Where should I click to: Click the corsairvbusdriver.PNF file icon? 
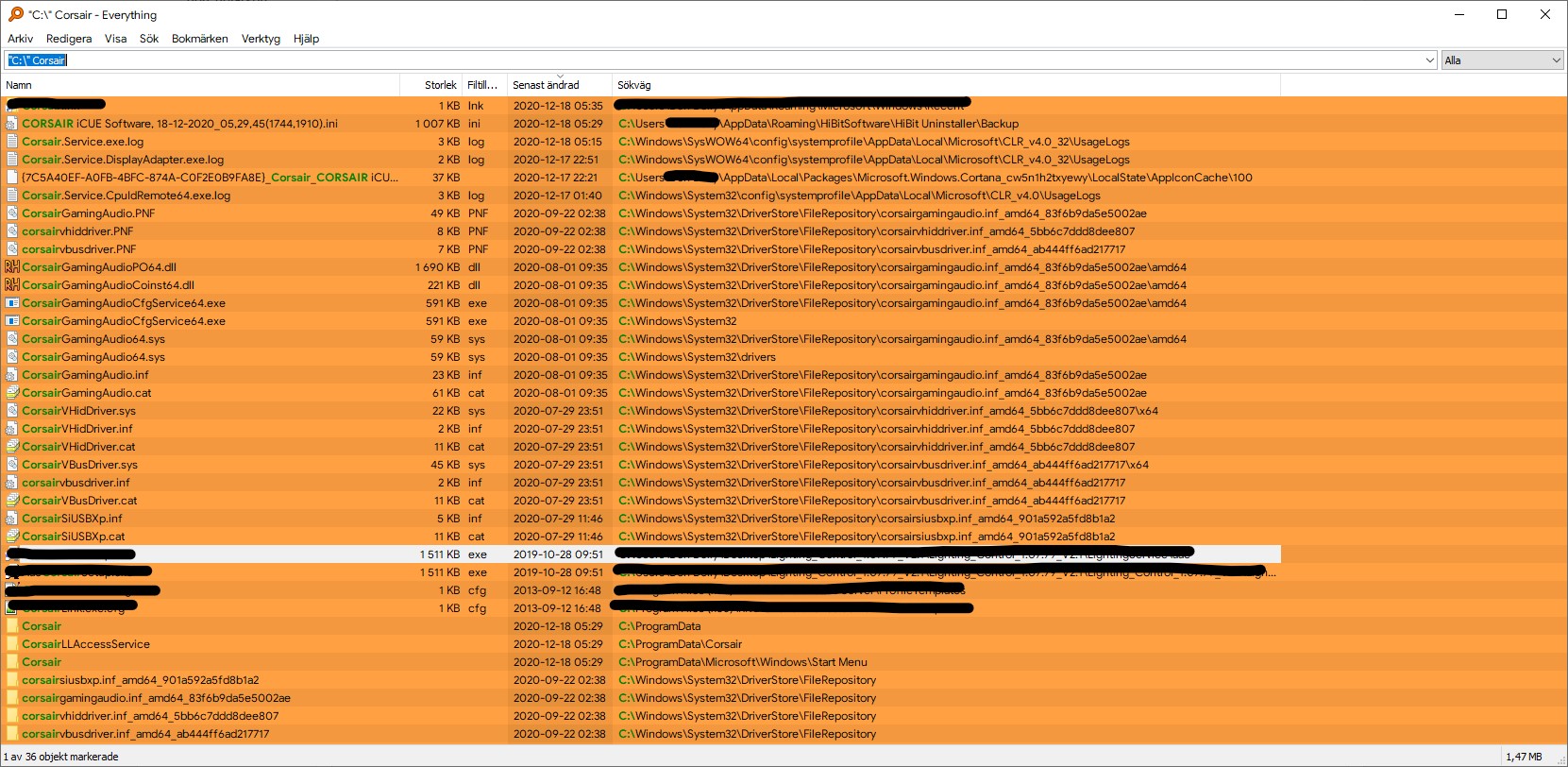pos(12,249)
